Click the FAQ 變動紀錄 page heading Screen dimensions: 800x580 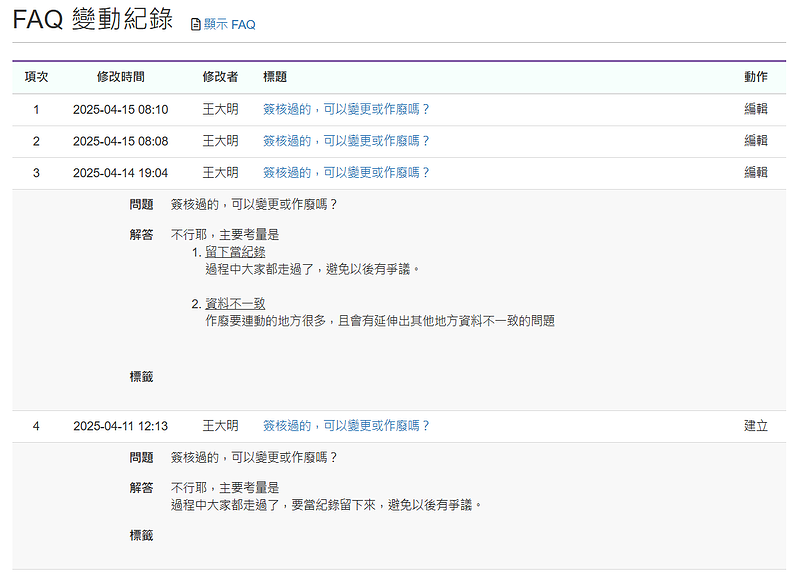coord(93,21)
